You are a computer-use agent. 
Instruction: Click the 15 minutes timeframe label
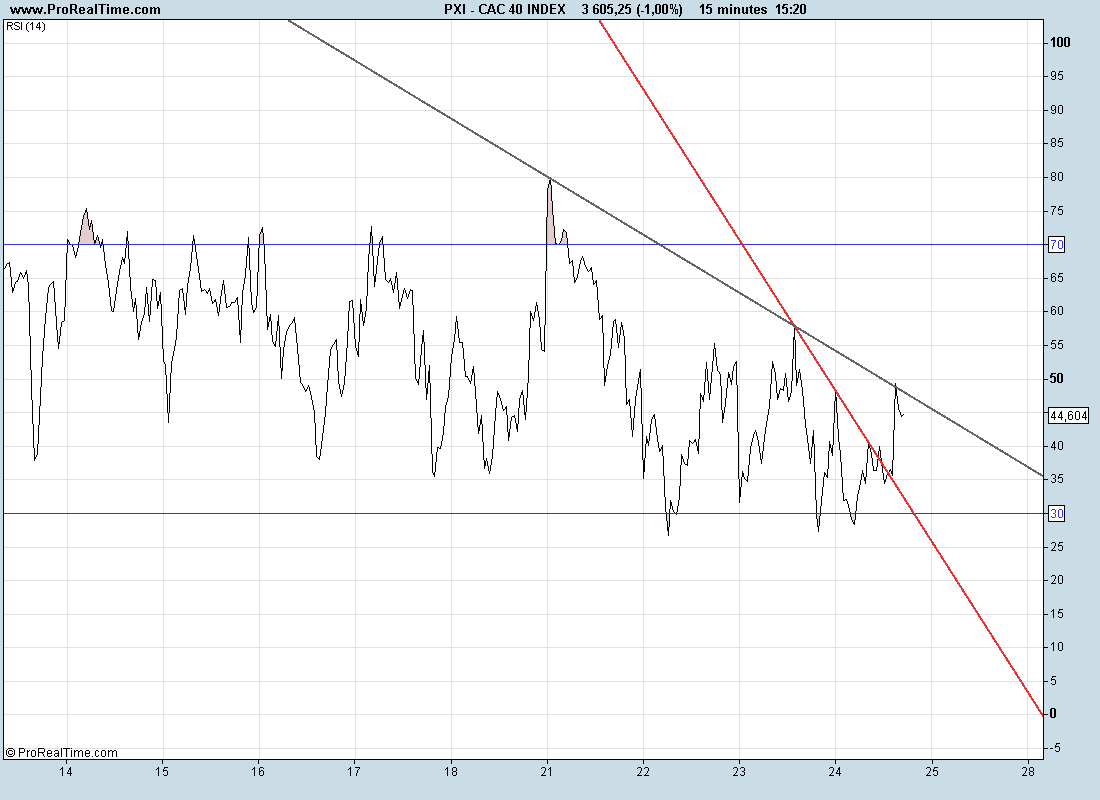click(732, 9)
